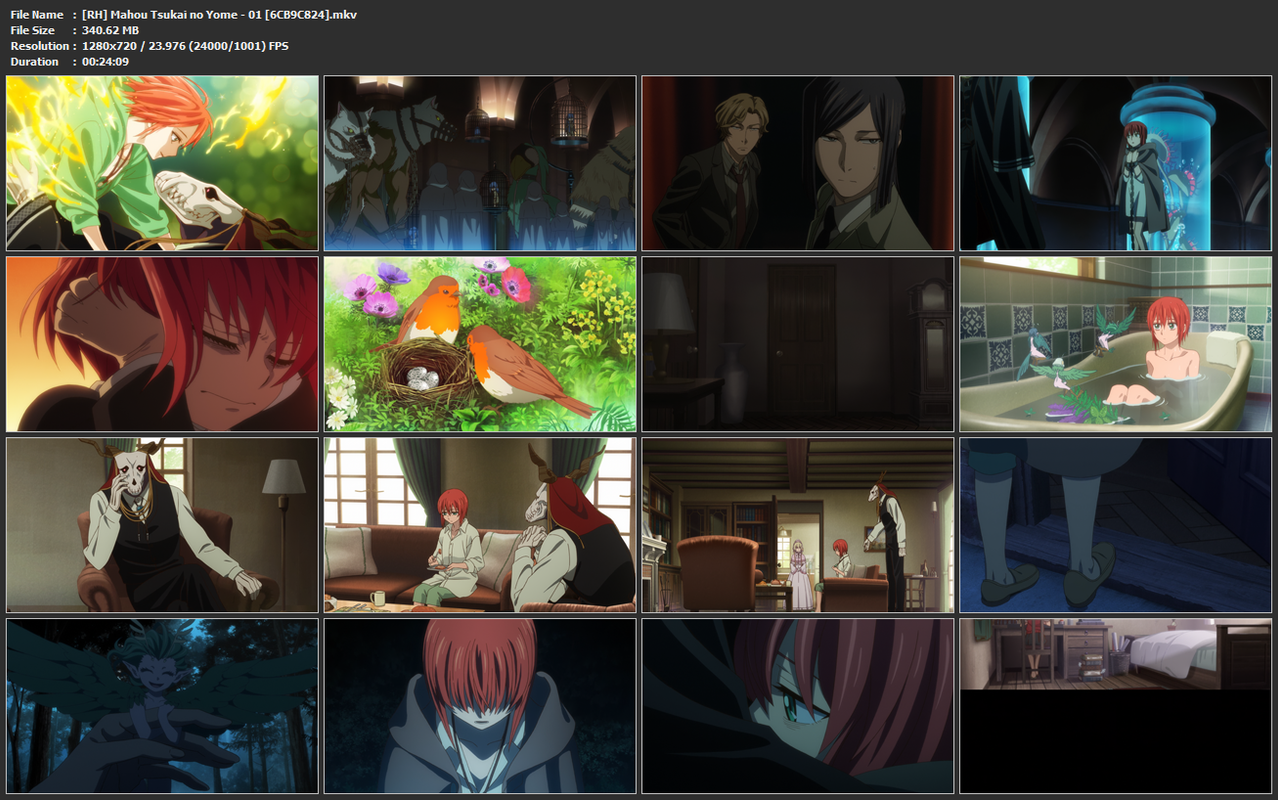Image resolution: width=1278 pixels, height=800 pixels.
Task: Open thumbnail of two men in dark suits
Action: coord(798,163)
